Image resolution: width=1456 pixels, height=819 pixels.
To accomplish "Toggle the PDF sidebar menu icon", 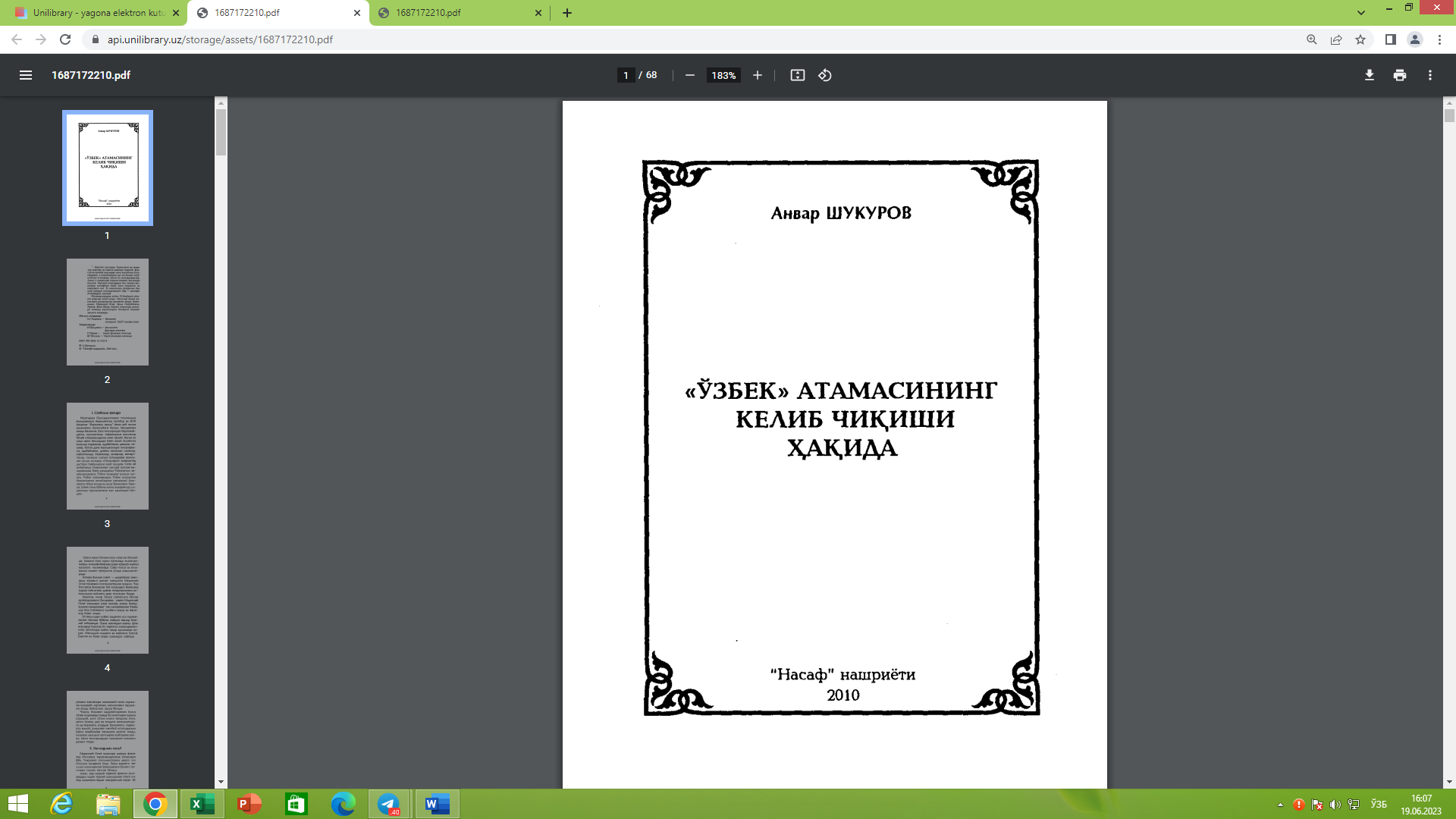I will pyautogui.click(x=26, y=75).
